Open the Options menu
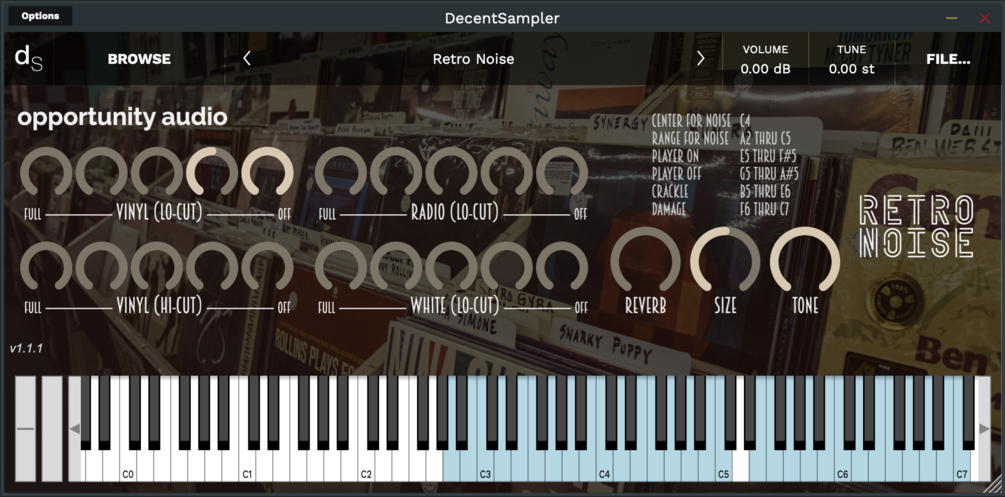 point(40,16)
